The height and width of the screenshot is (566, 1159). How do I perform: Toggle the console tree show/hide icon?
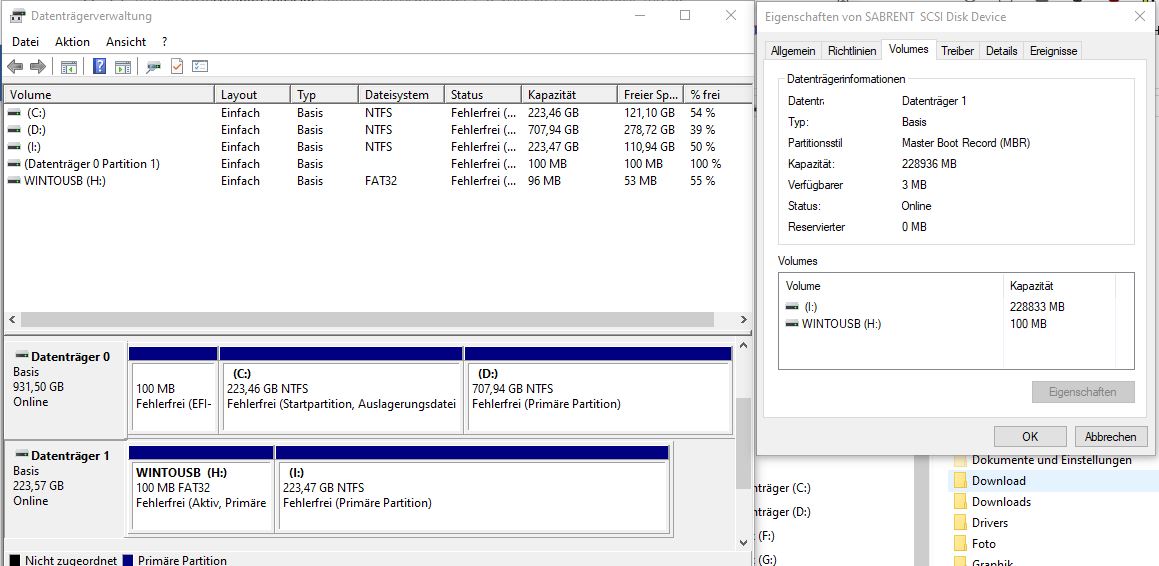pos(69,67)
